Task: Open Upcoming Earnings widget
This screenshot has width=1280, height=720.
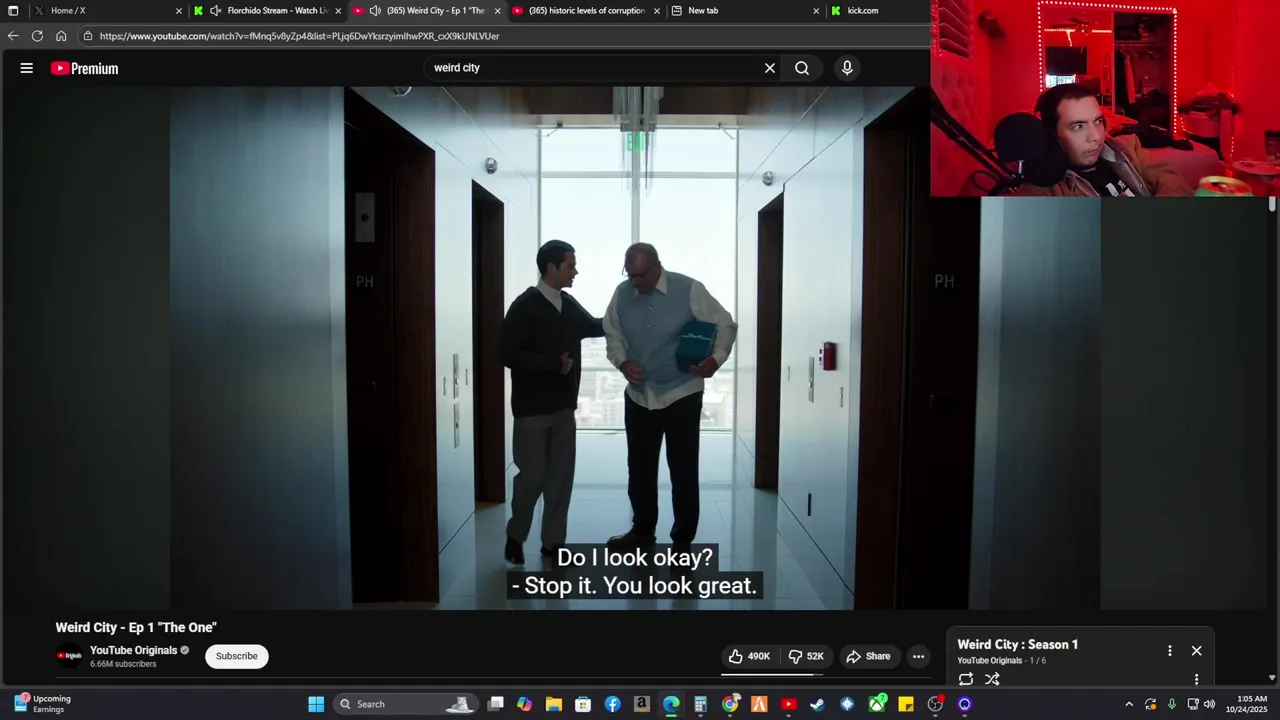Action: point(42,704)
